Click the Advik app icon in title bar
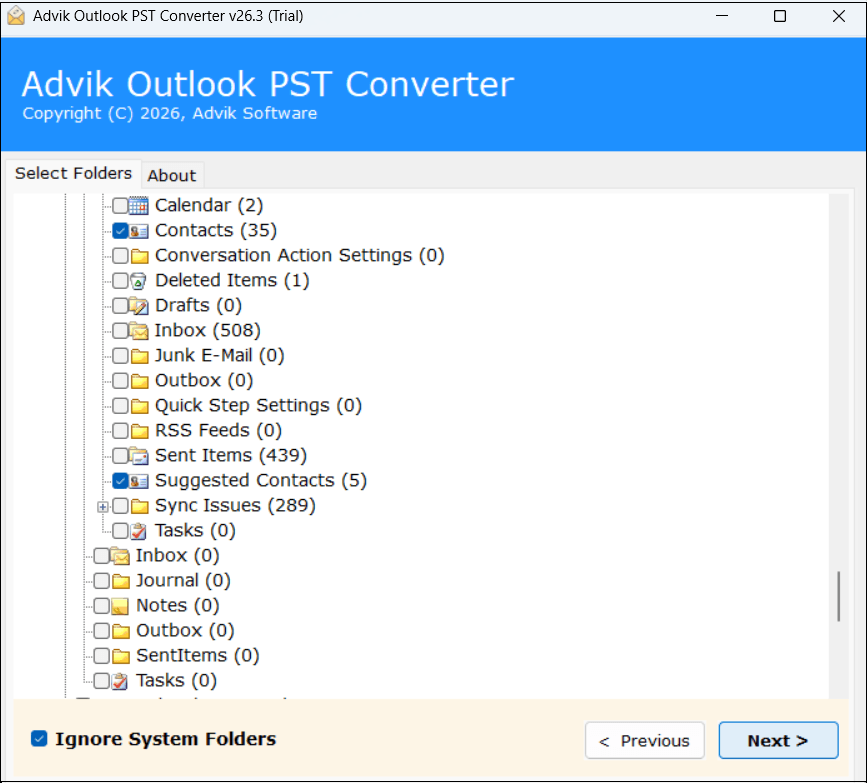The width and height of the screenshot is (867, 783). click(16, 16)
